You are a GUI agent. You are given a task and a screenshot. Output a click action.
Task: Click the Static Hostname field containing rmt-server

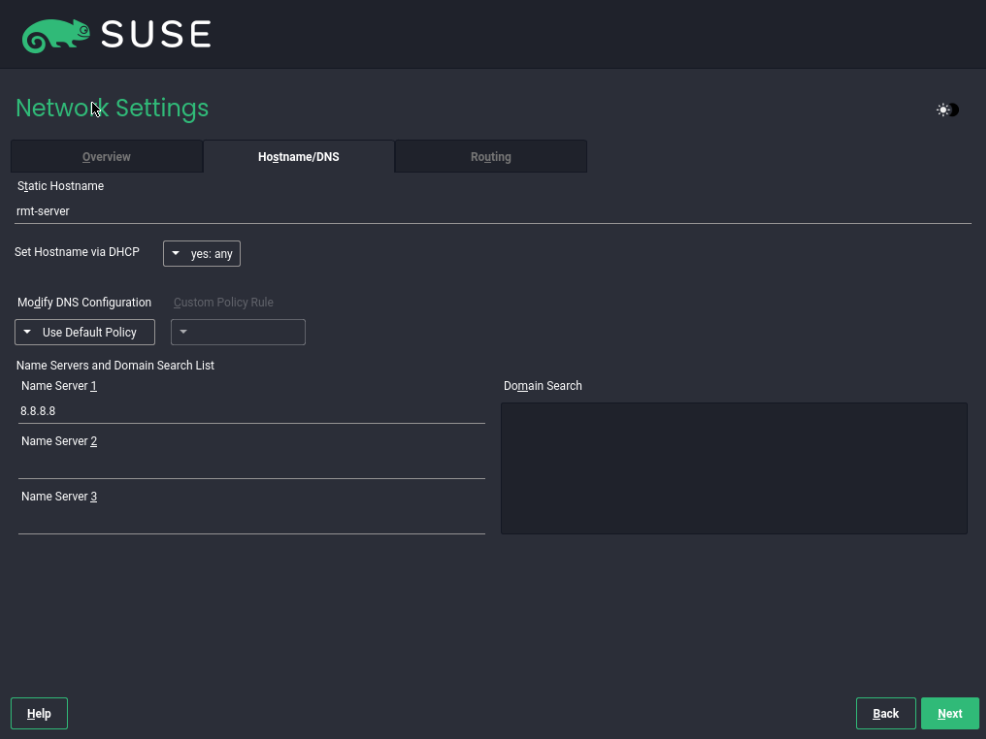point(493,211)
